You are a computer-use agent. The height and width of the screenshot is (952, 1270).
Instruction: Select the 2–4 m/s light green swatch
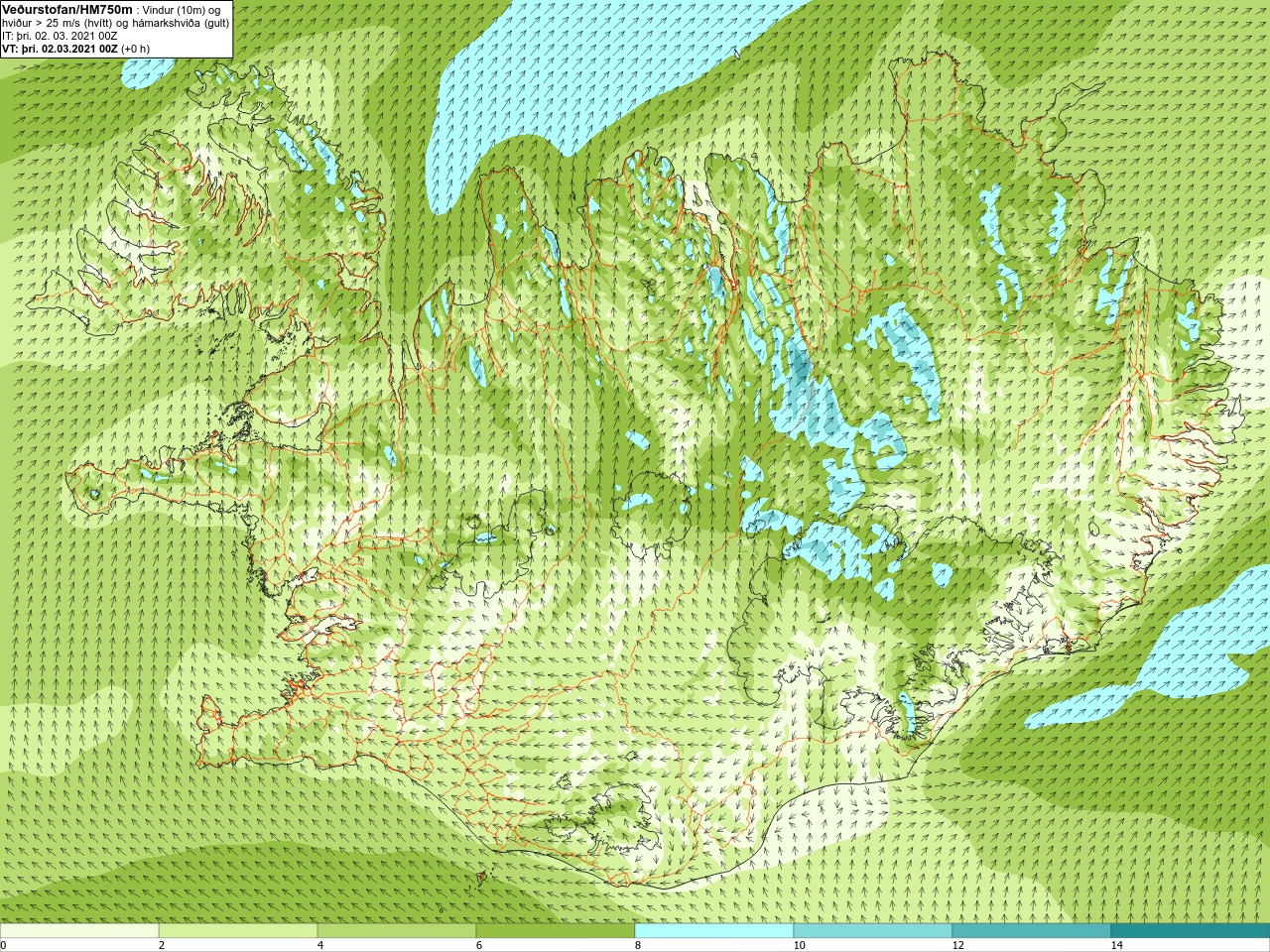click(238, 931)
